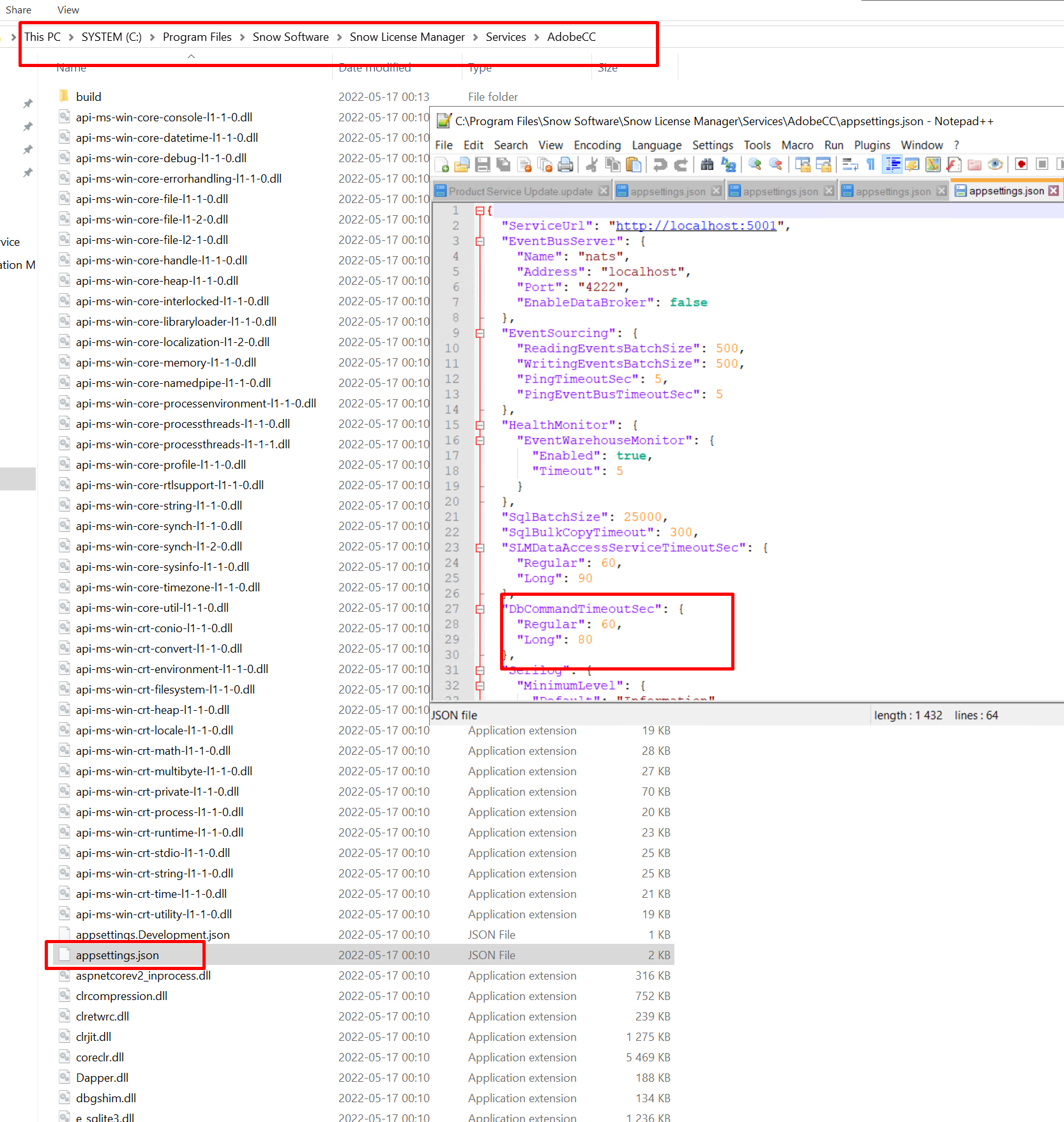Collapse the MinimumLevel fold marker
The height and width of the screenshot is (1122, 1064).
click(480, 686)
